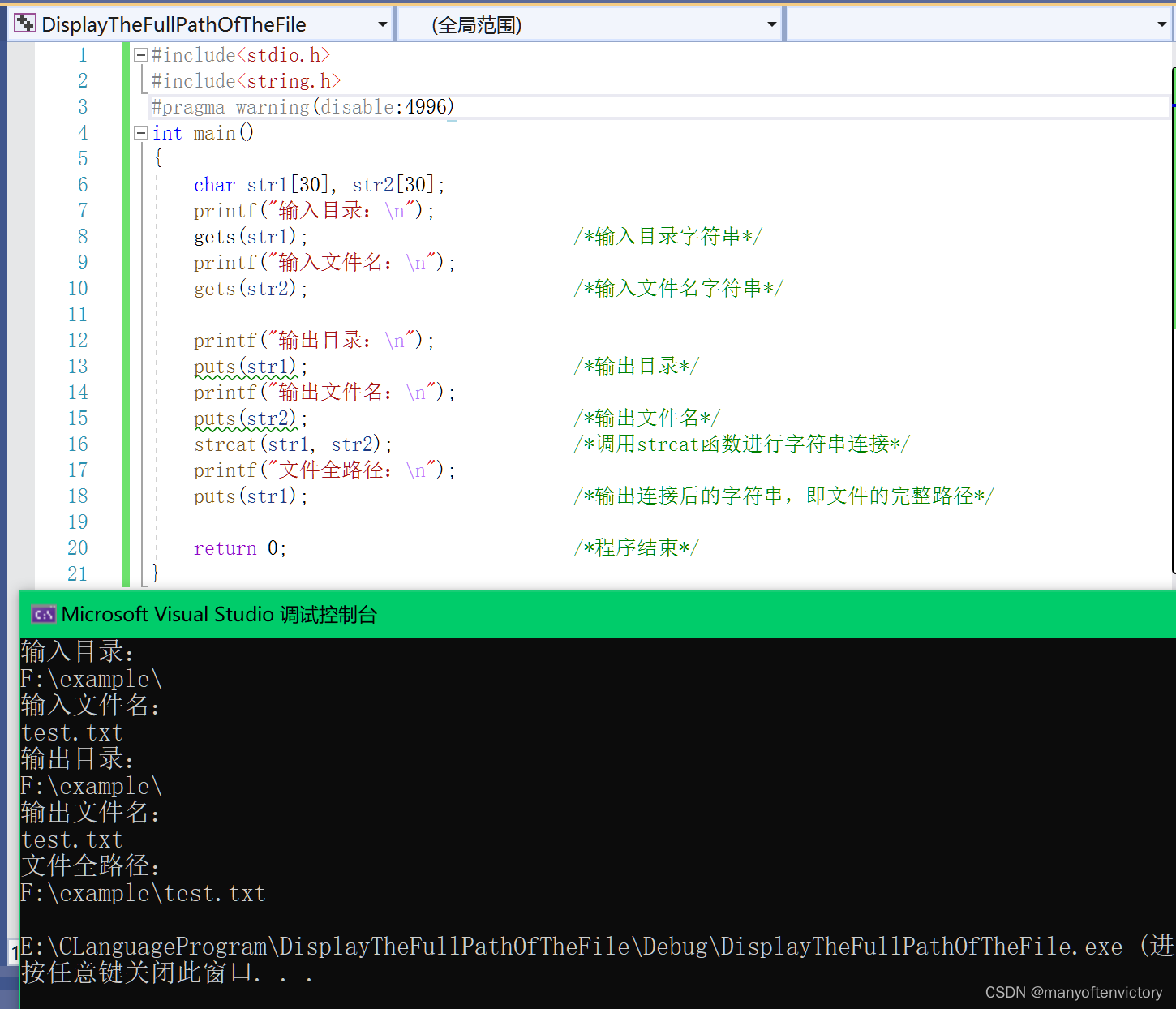Click the comment /*程序结束*/
Screen dimensions: 1176x1009
coord(637,548)
